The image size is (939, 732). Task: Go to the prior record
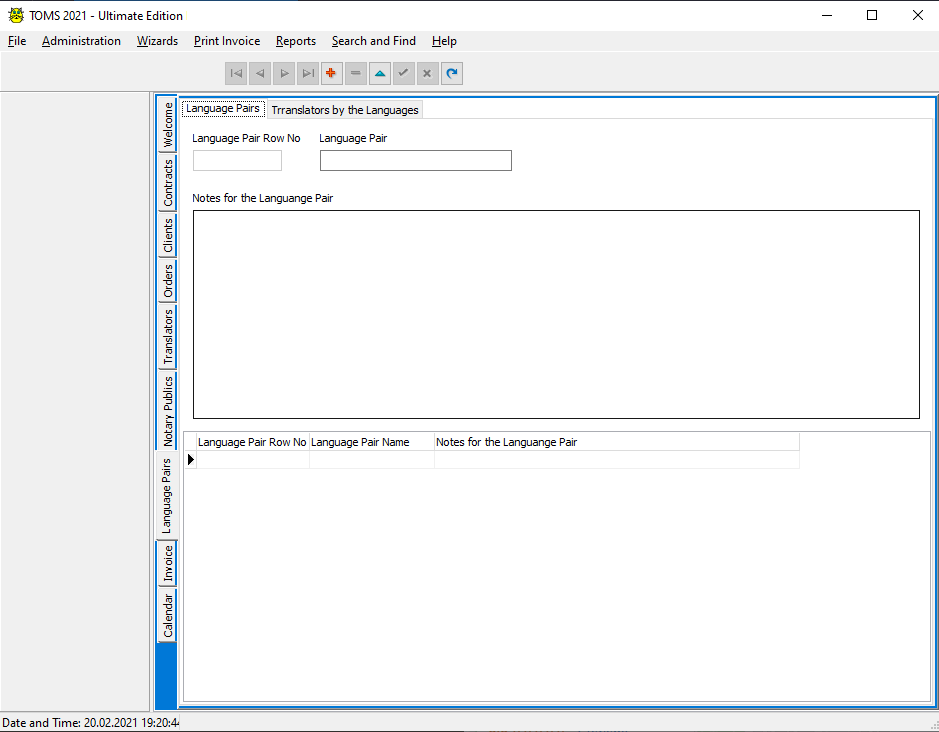[x=260, y=72]
